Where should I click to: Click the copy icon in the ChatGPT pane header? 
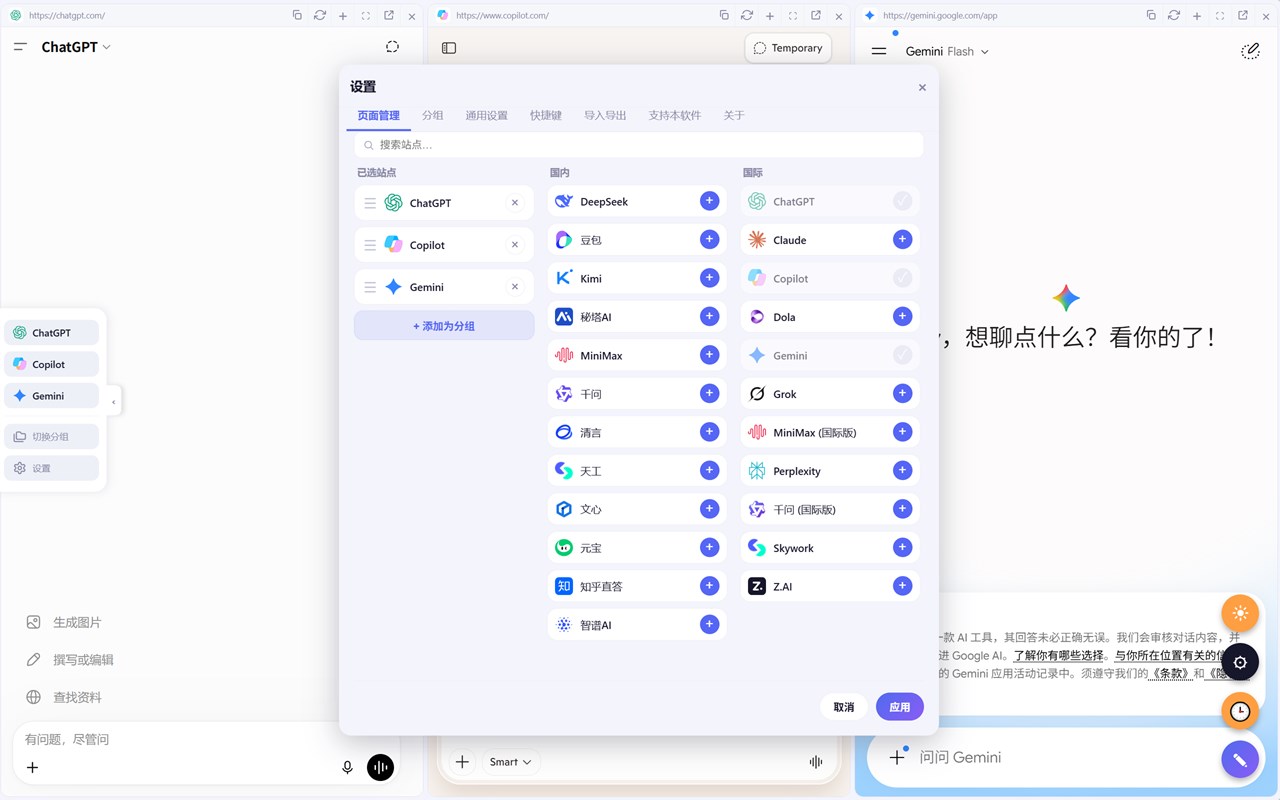pyautogui.click(x=297, y=16)
